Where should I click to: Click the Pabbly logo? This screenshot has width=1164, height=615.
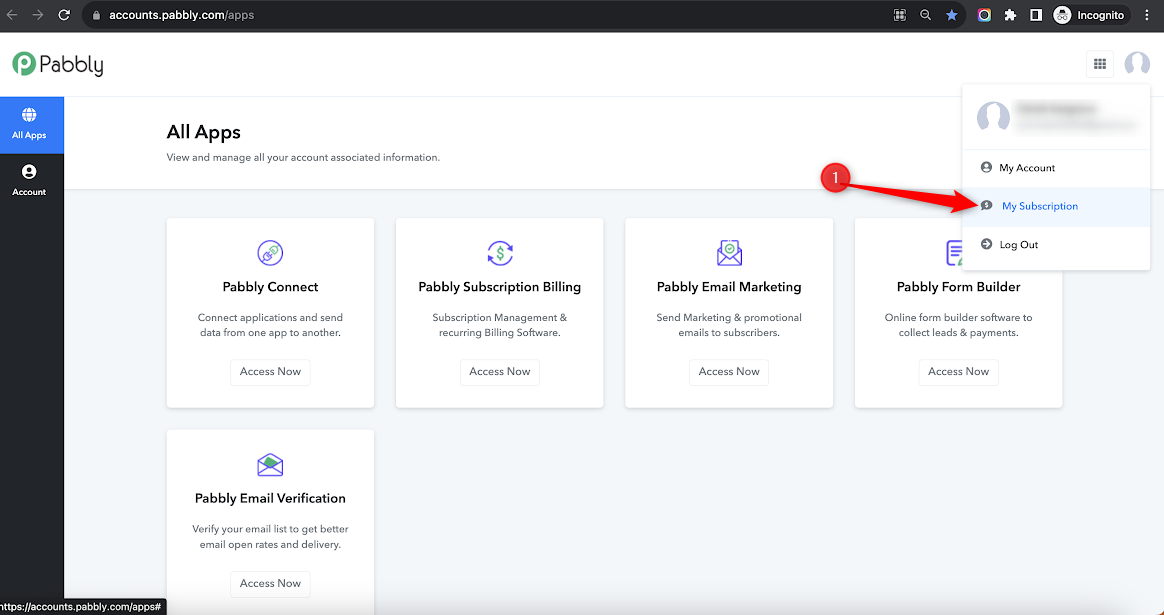[58, 65]
